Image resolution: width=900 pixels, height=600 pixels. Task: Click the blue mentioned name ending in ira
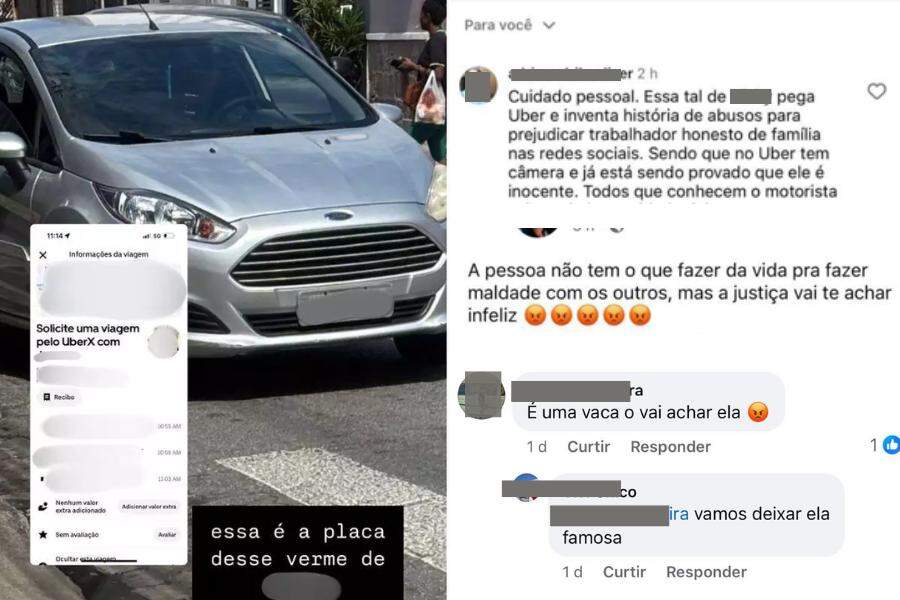click(x=678, y=514)
